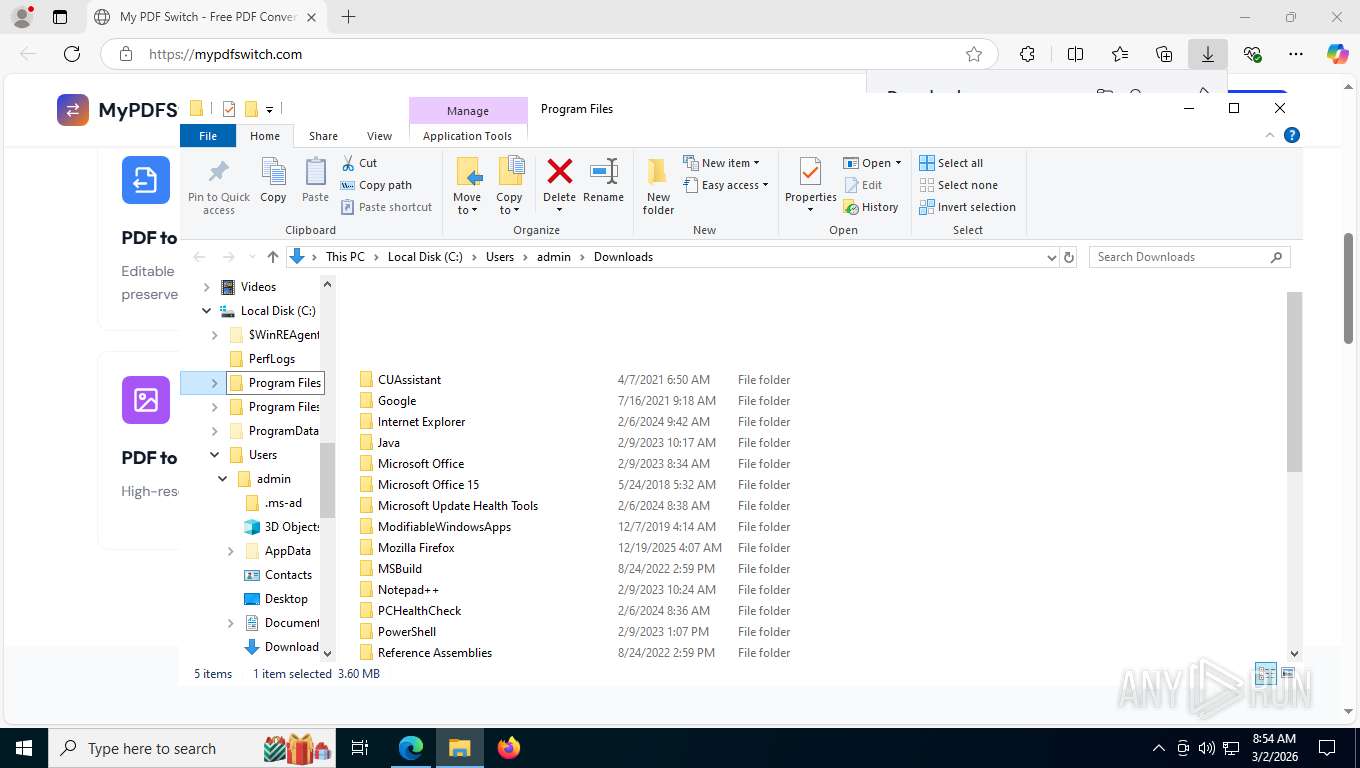Expand the ProgramData tree node
Viewport: 1360px width, 768px height.
click(215, 431)
